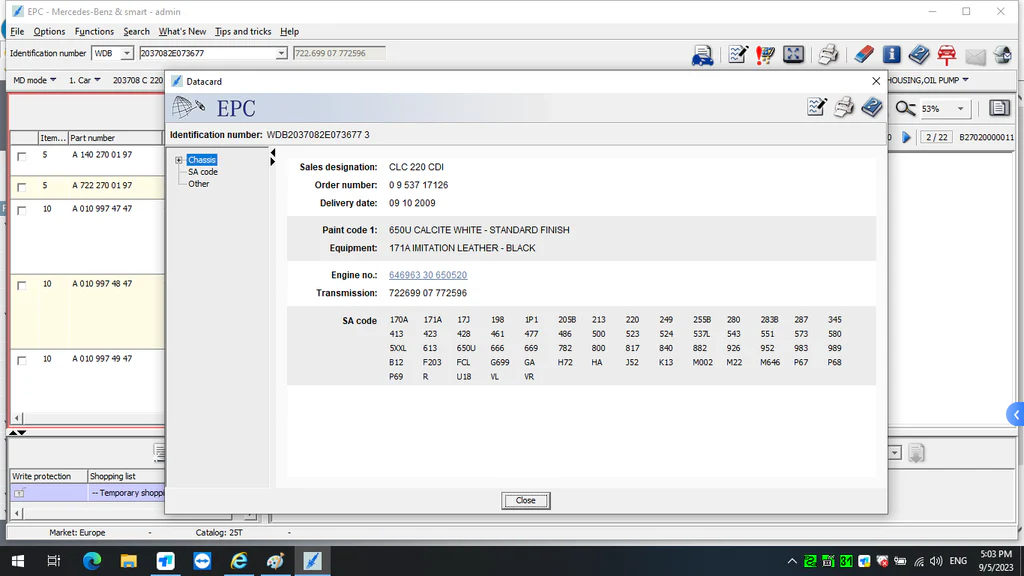Click the fullscreen expand arrows icon
Viewport: 1024px width, 576px height.
point(793,55)
